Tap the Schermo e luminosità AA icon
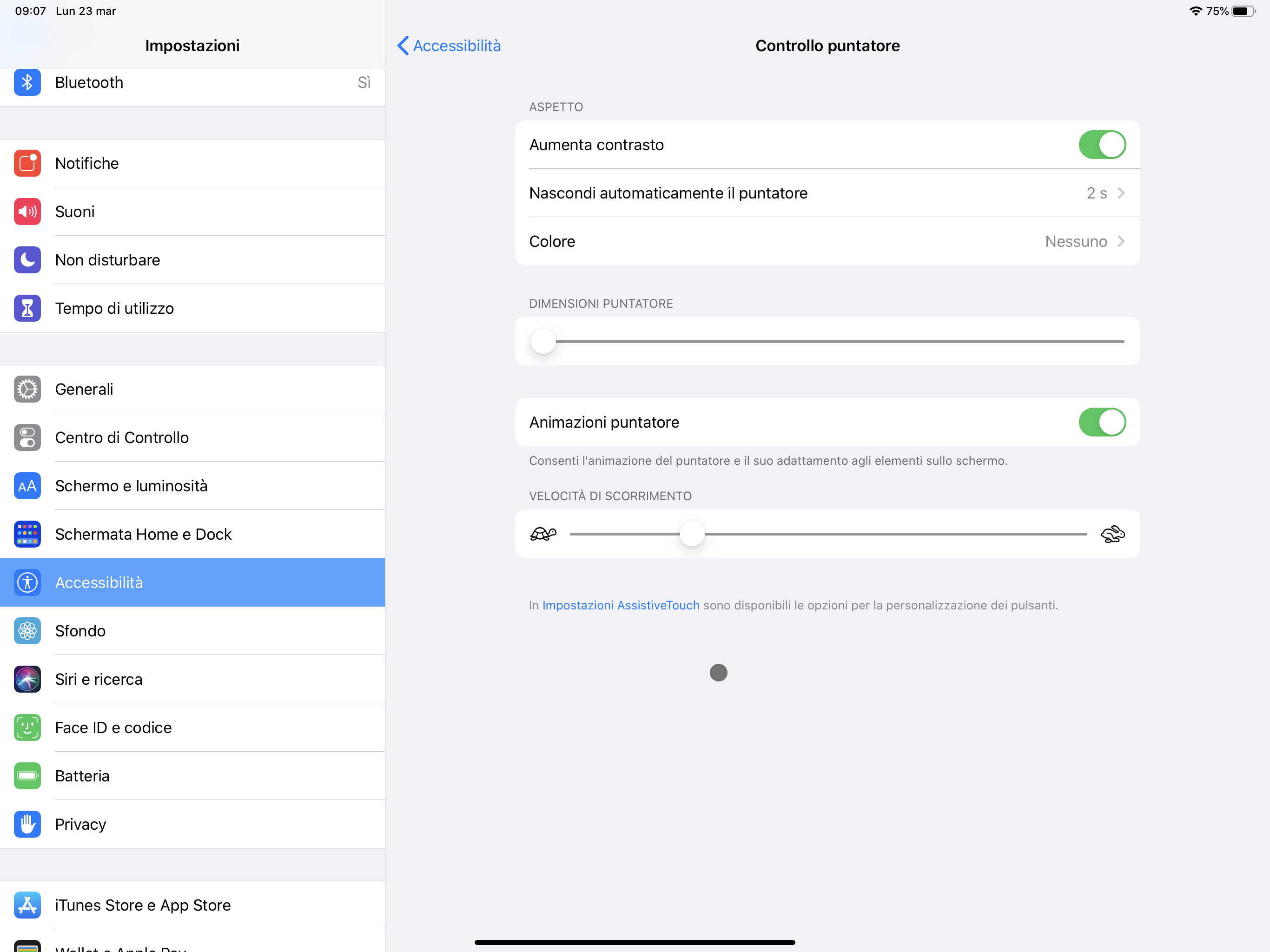This screenshot has width=1270, height=952. click(x=27, y=486)
